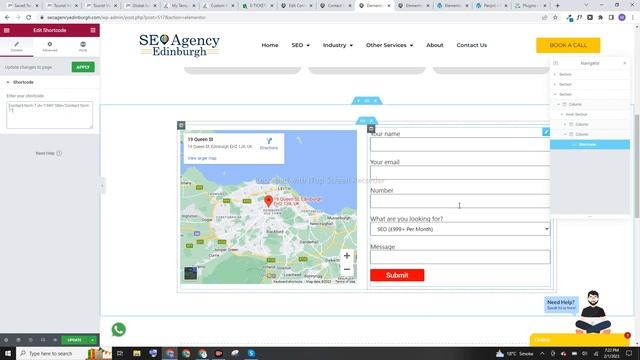Click the BOOK A CALL button

click(x=568, y=45)
